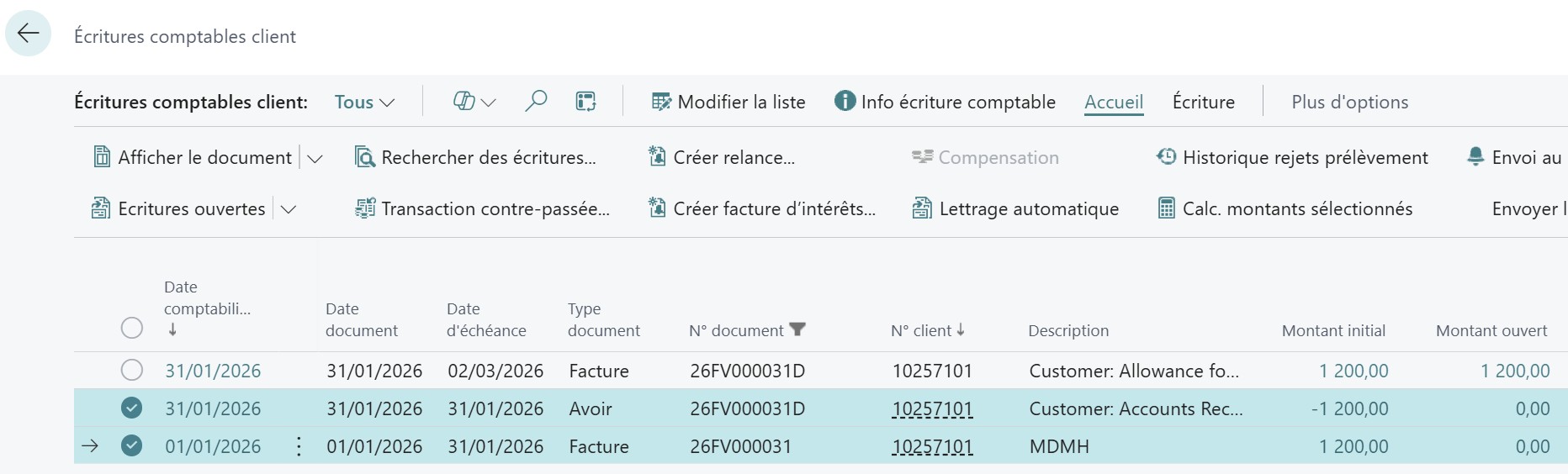
Task: Expand the Copilot chevron dropdown
Action: tap(488, 103)
